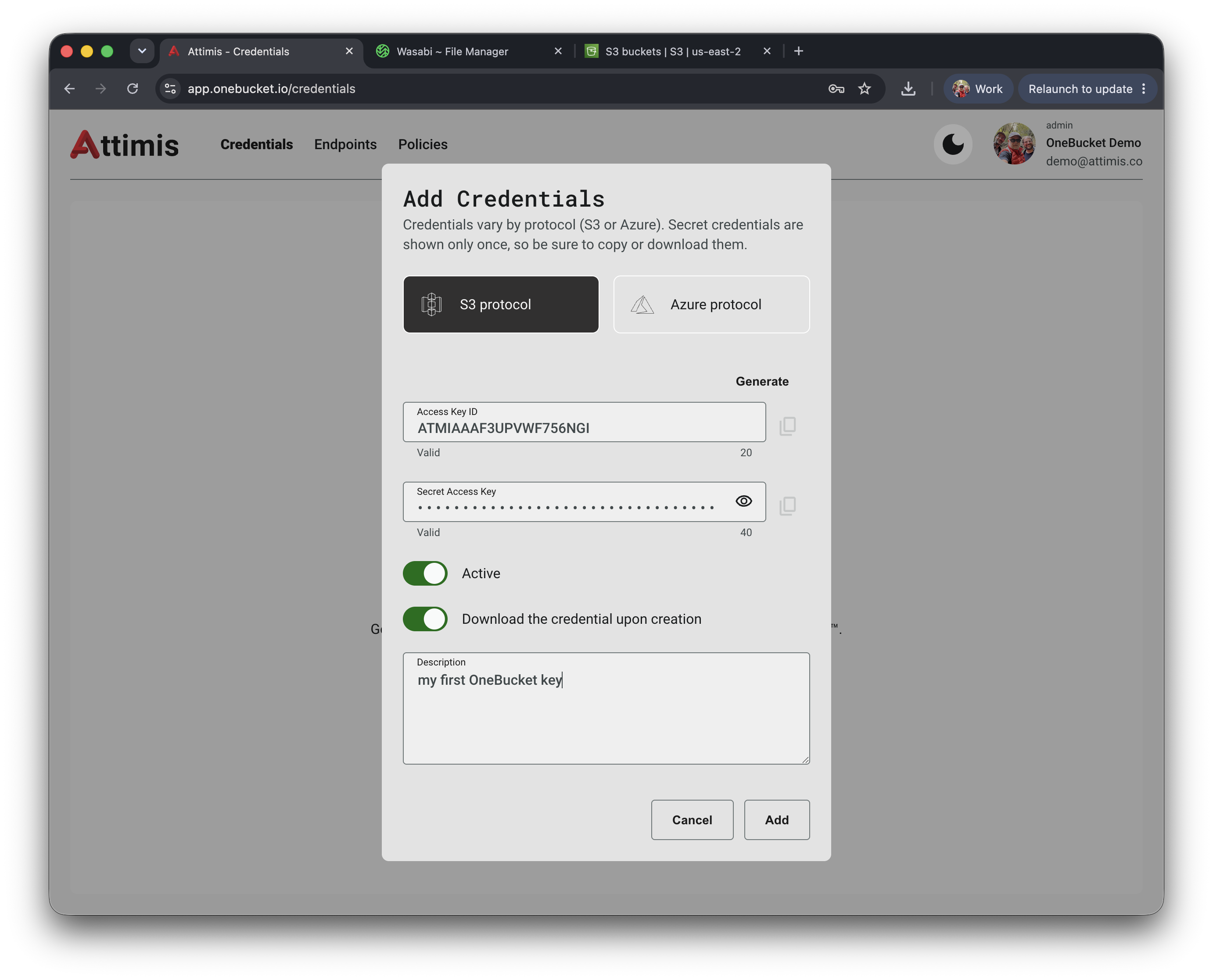Open a new browser tab
Viewport: 1213px width, 980px height.
799,51
